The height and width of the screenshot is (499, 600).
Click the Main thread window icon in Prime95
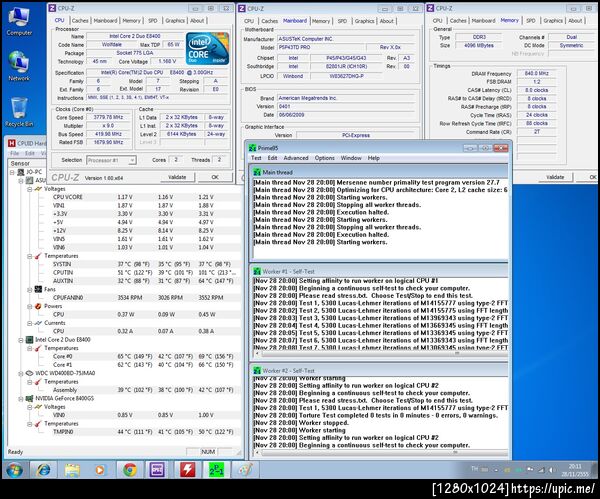pyautogui.click(x=257, y=172)
